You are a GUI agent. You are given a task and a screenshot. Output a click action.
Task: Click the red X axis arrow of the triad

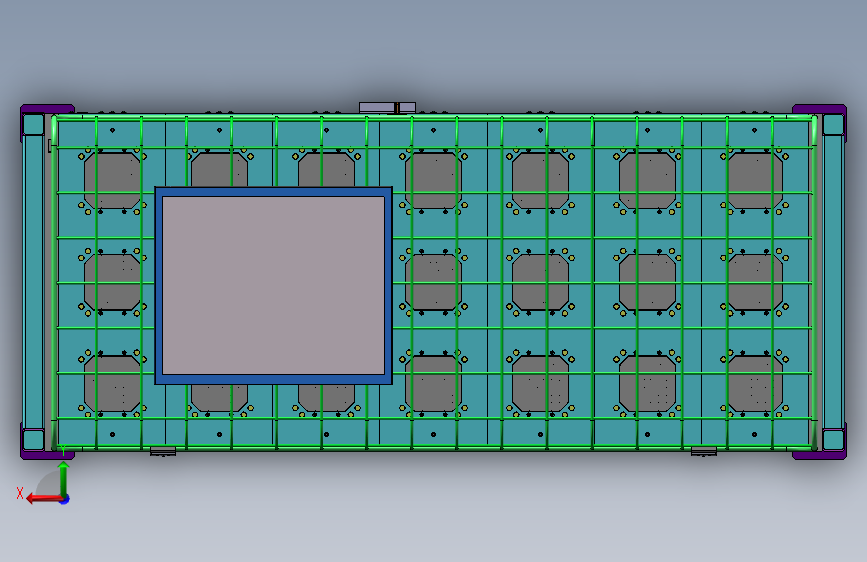pos(44,498)
